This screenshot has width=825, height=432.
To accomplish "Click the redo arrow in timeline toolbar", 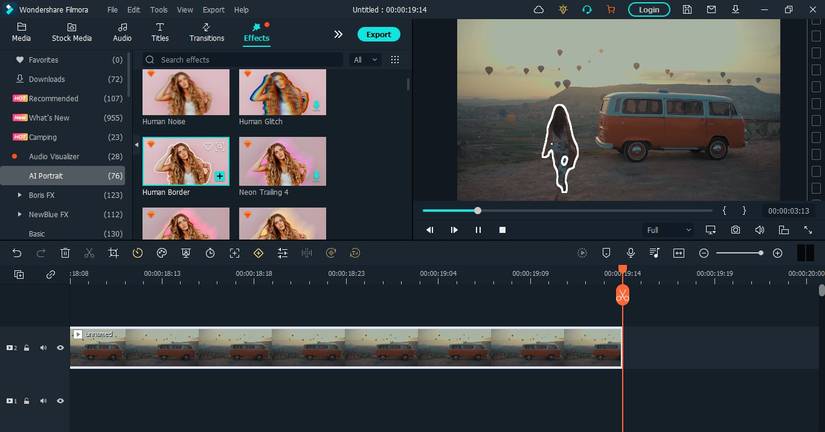I will (41, 253).
